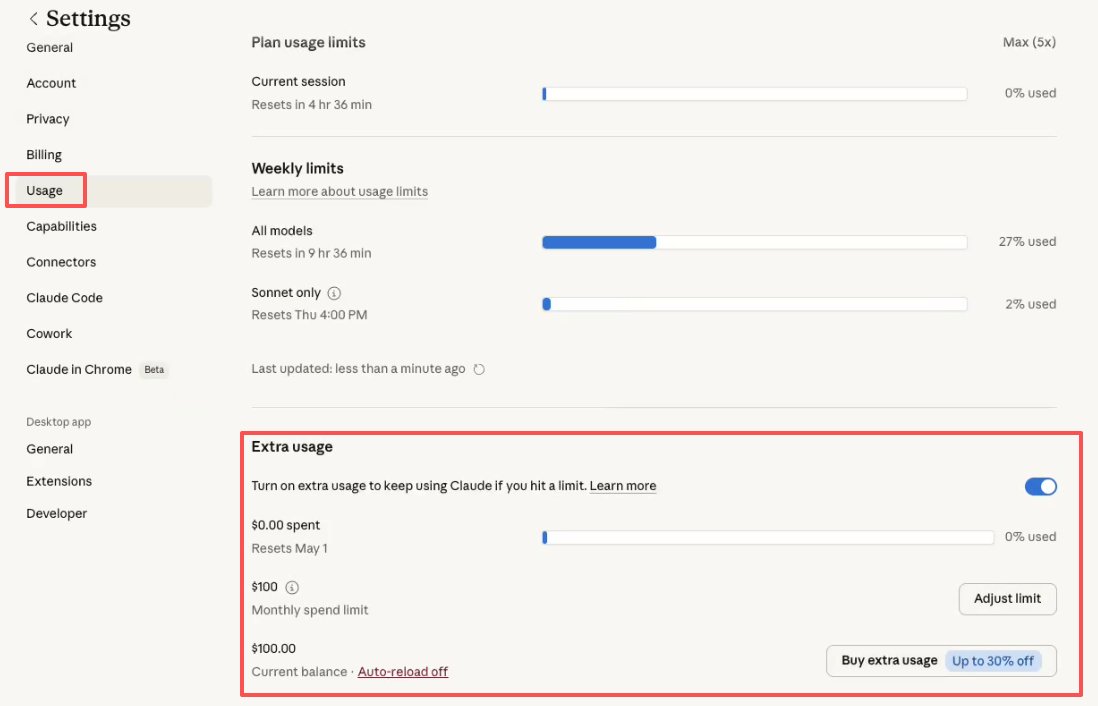This screenshot has width=1098, height=706.
Task: Click the $100.00 current balance amount
Action: click(x=274, y=649)
